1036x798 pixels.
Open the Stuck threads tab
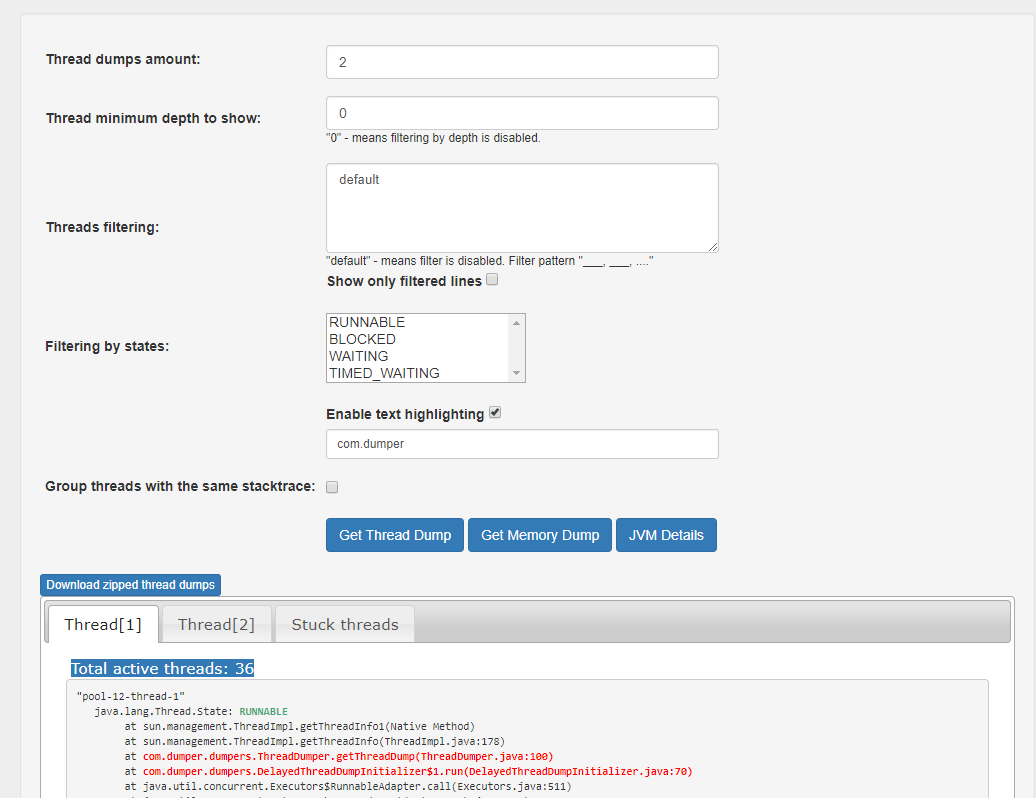click(344, 624)
